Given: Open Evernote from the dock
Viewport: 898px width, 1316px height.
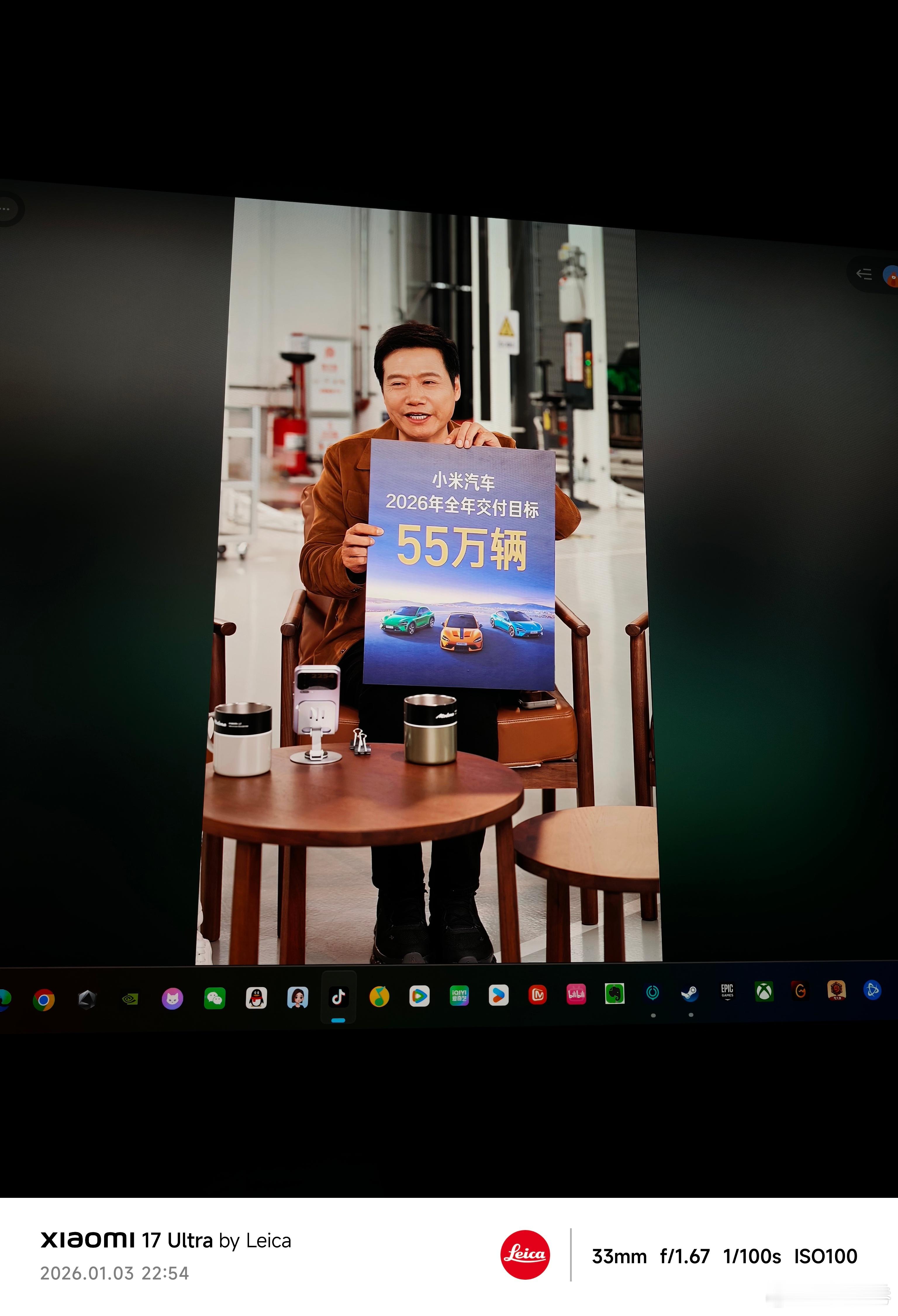Looking at the screenshot, I should point(614,994).
